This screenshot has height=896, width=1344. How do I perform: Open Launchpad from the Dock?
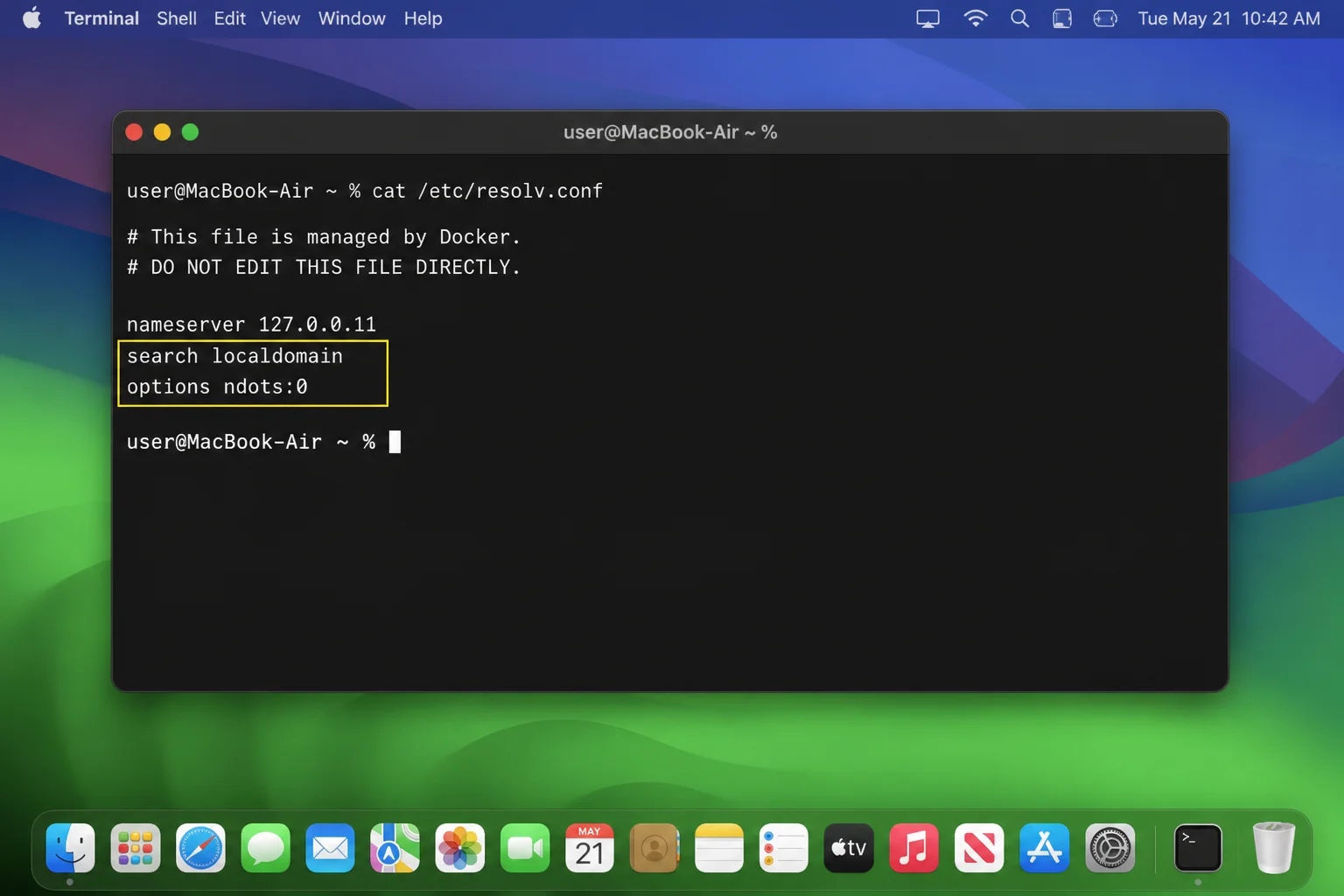(135, 848)
